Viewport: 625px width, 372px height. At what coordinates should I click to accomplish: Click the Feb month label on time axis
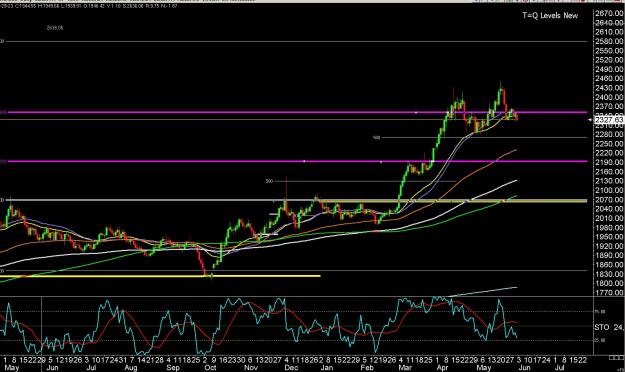[x=367, y=368]
